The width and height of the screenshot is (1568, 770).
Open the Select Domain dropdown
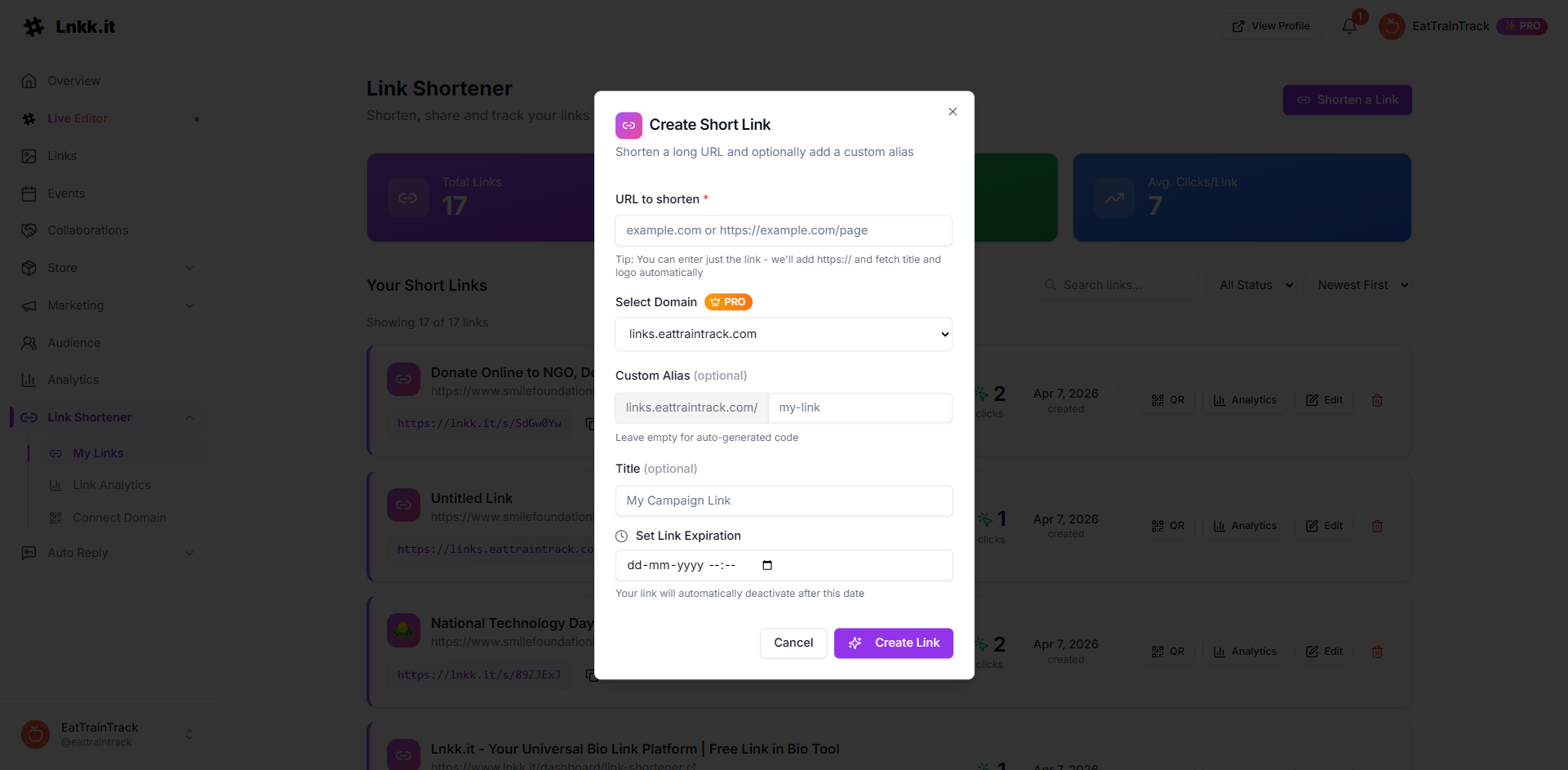point(783,334)
